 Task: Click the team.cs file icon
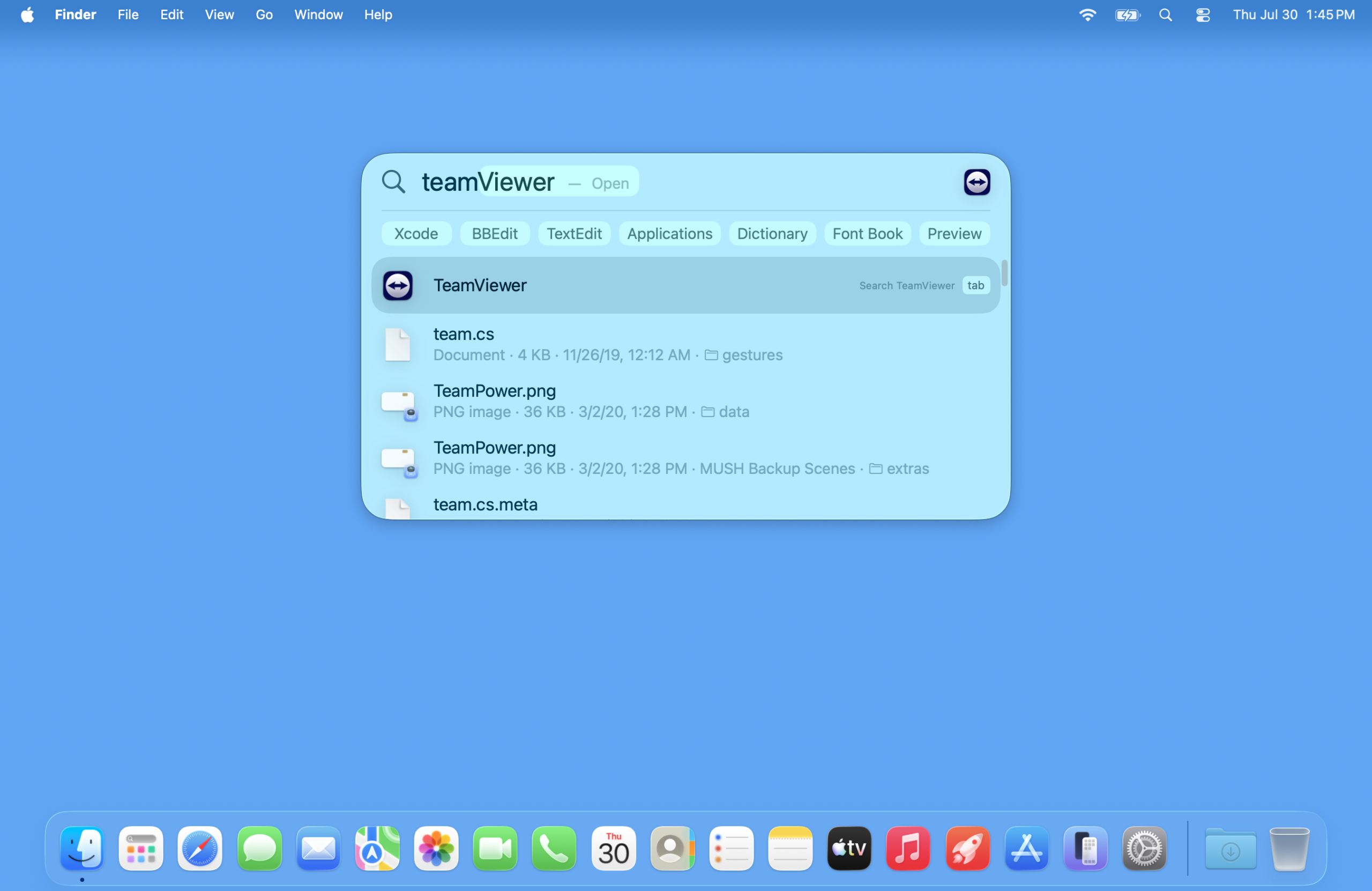[x=397, y=344]
